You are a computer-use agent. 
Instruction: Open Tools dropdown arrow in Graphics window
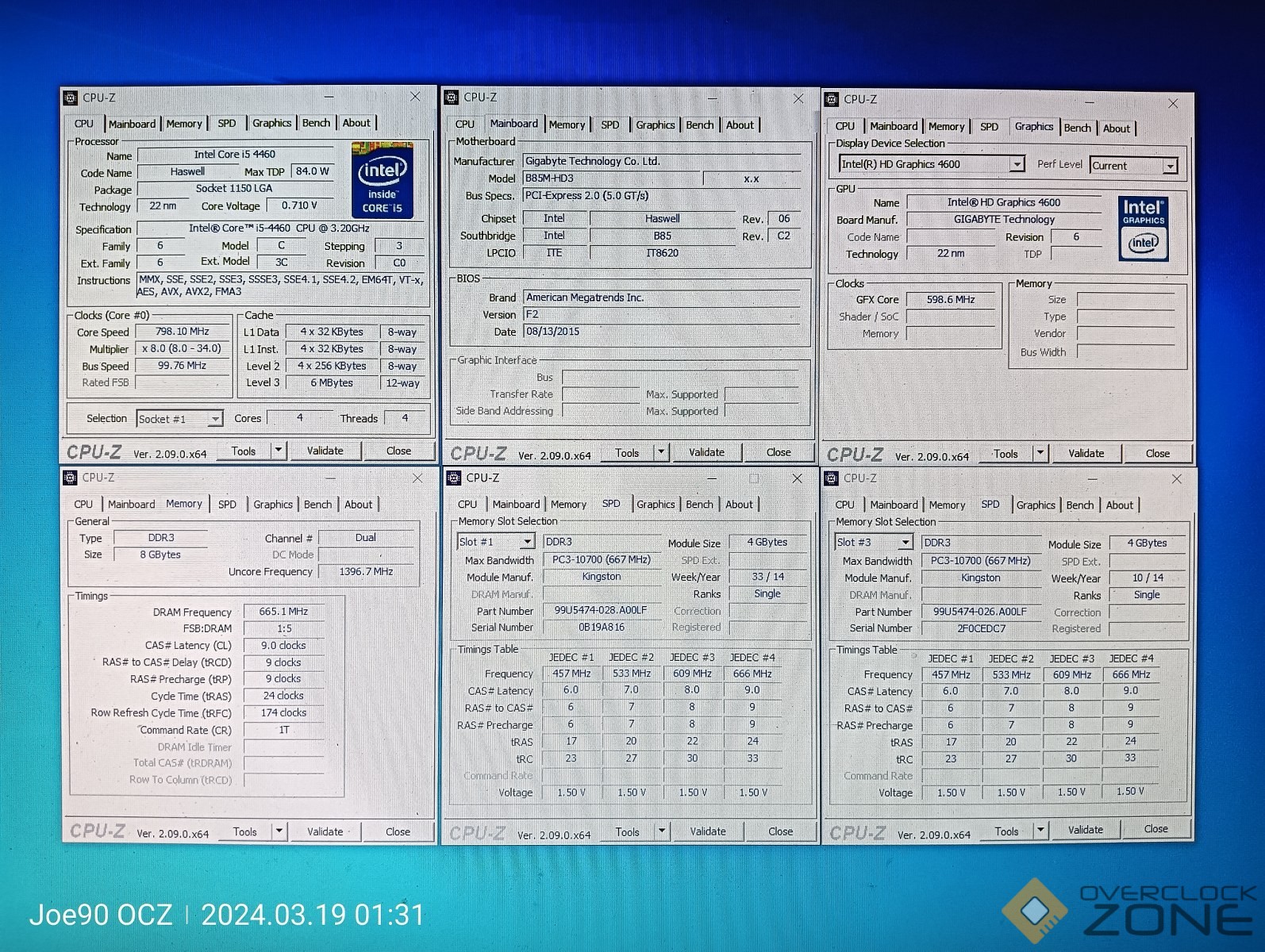point(1040,453)
